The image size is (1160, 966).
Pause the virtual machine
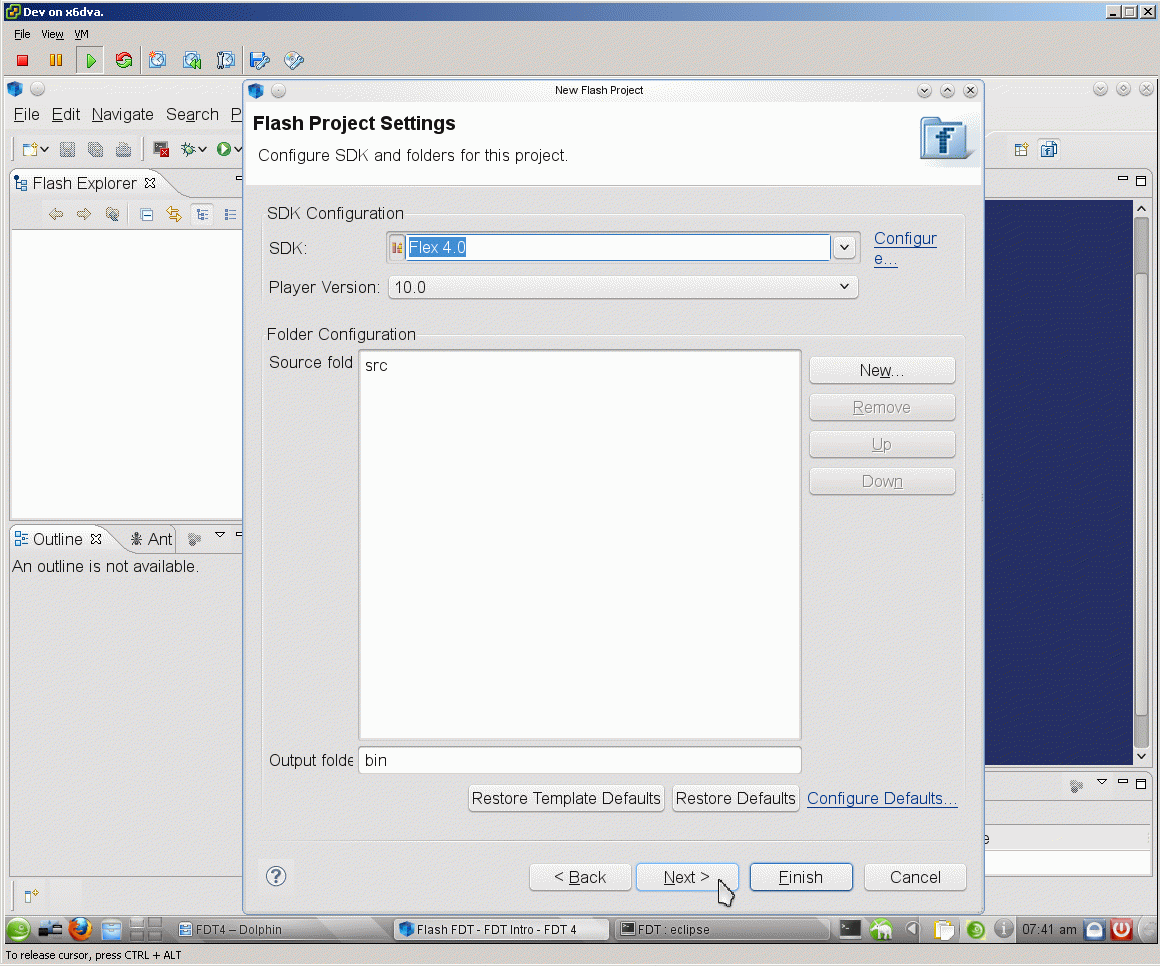click(55, 61)
